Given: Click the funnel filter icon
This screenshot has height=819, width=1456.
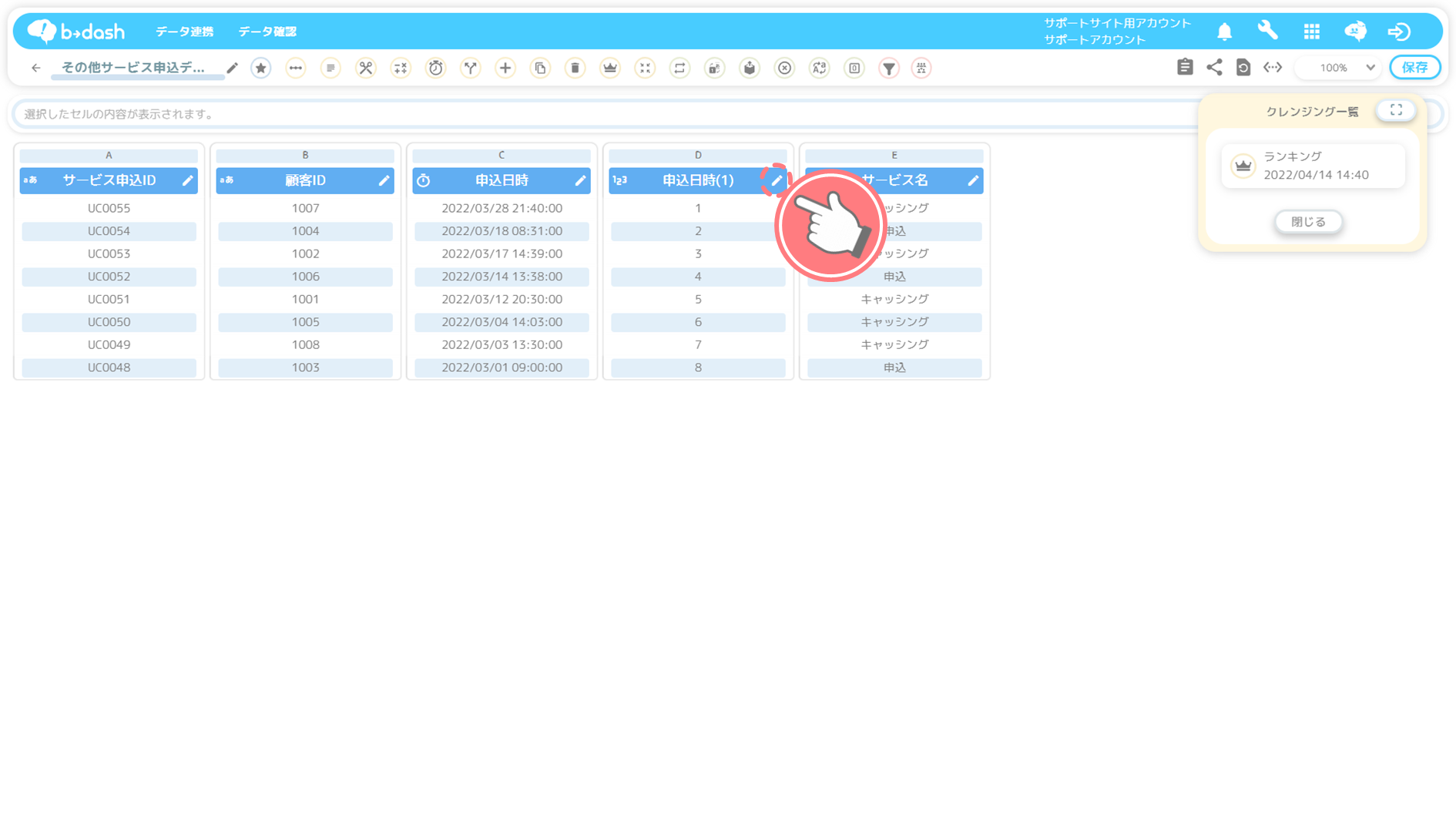Looking at the screenshot, I should click(x=889, y=68).
